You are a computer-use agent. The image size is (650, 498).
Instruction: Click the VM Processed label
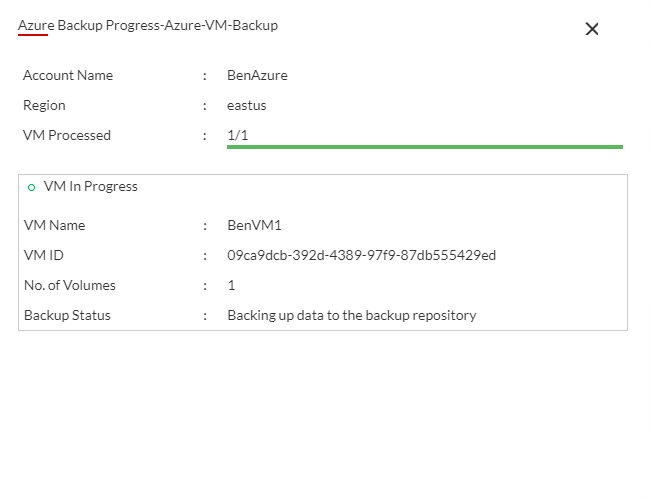[67, 135]
